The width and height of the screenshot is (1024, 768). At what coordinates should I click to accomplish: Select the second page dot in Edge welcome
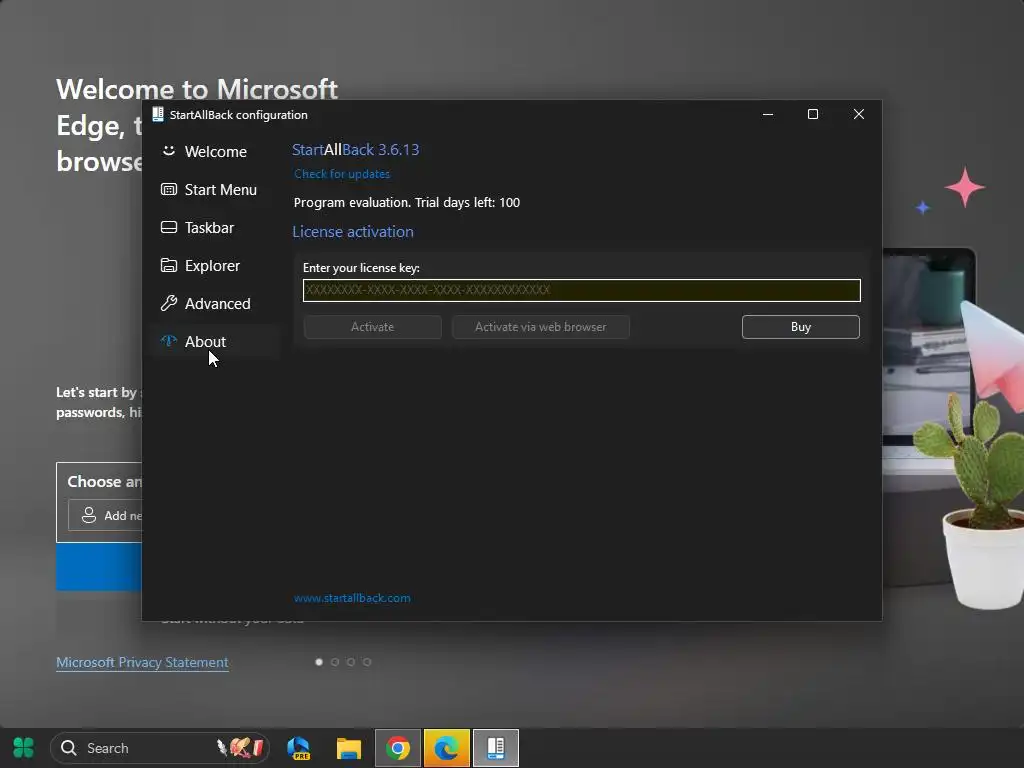click(335, 662)
